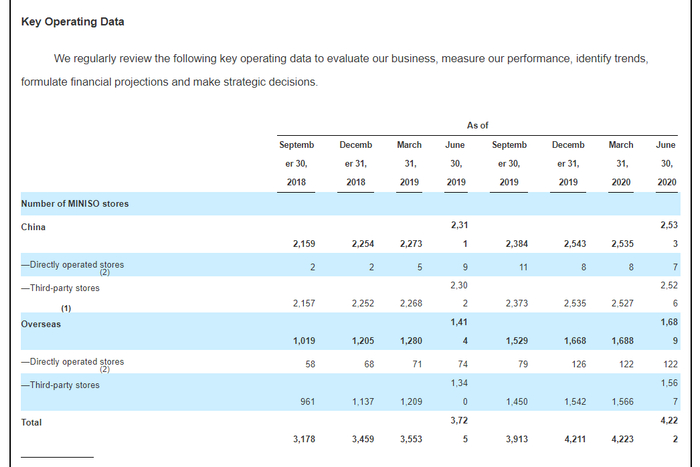
Task: Click the Number of MINISO stores row
Action: click(350, 204)
